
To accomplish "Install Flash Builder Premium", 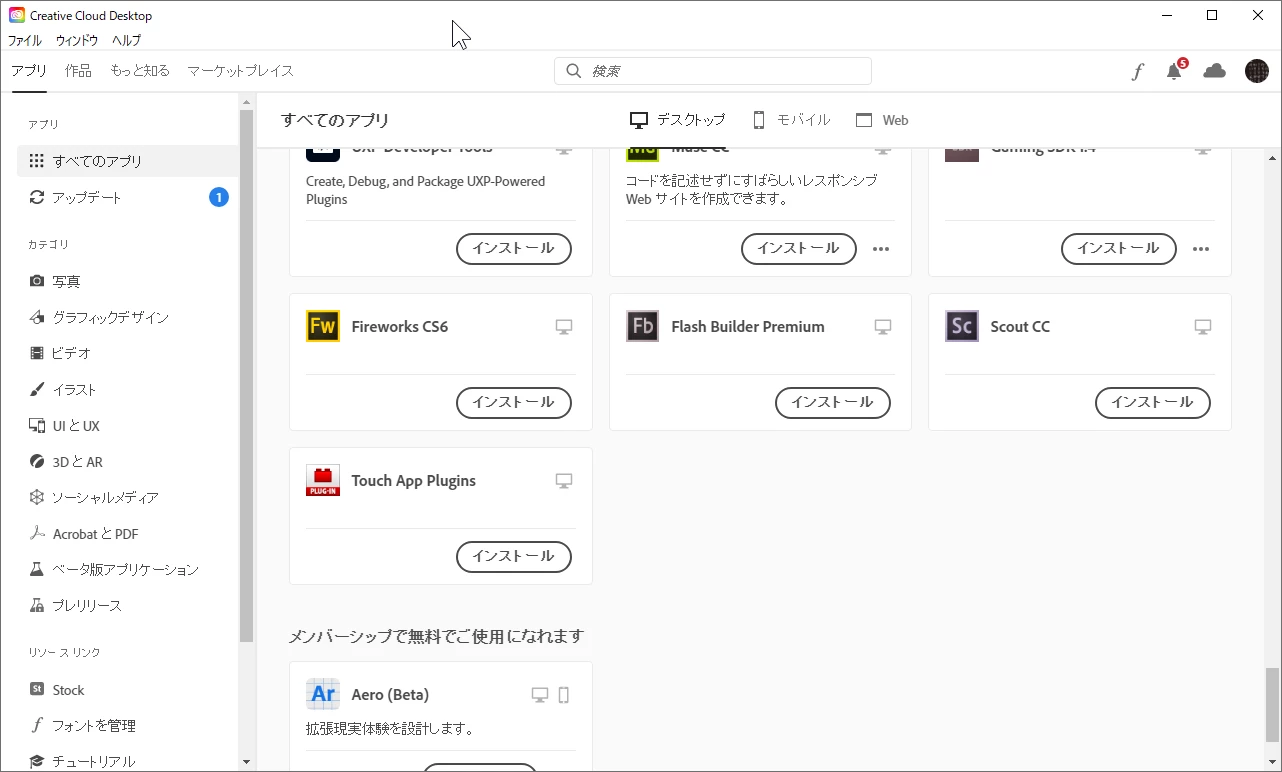I will pyautogui.click(x=833, y=403).
